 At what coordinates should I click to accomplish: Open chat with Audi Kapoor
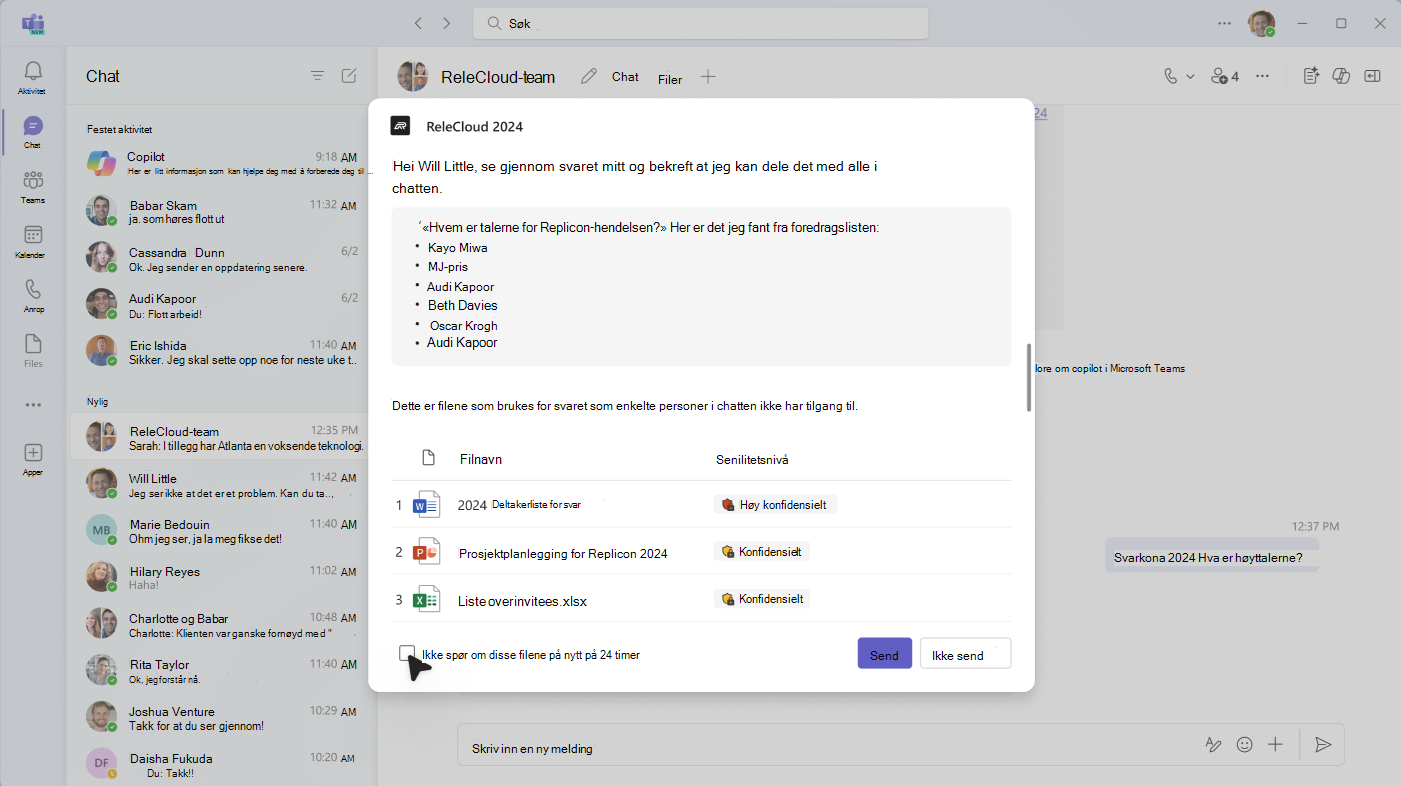click(x=223, y=305)
